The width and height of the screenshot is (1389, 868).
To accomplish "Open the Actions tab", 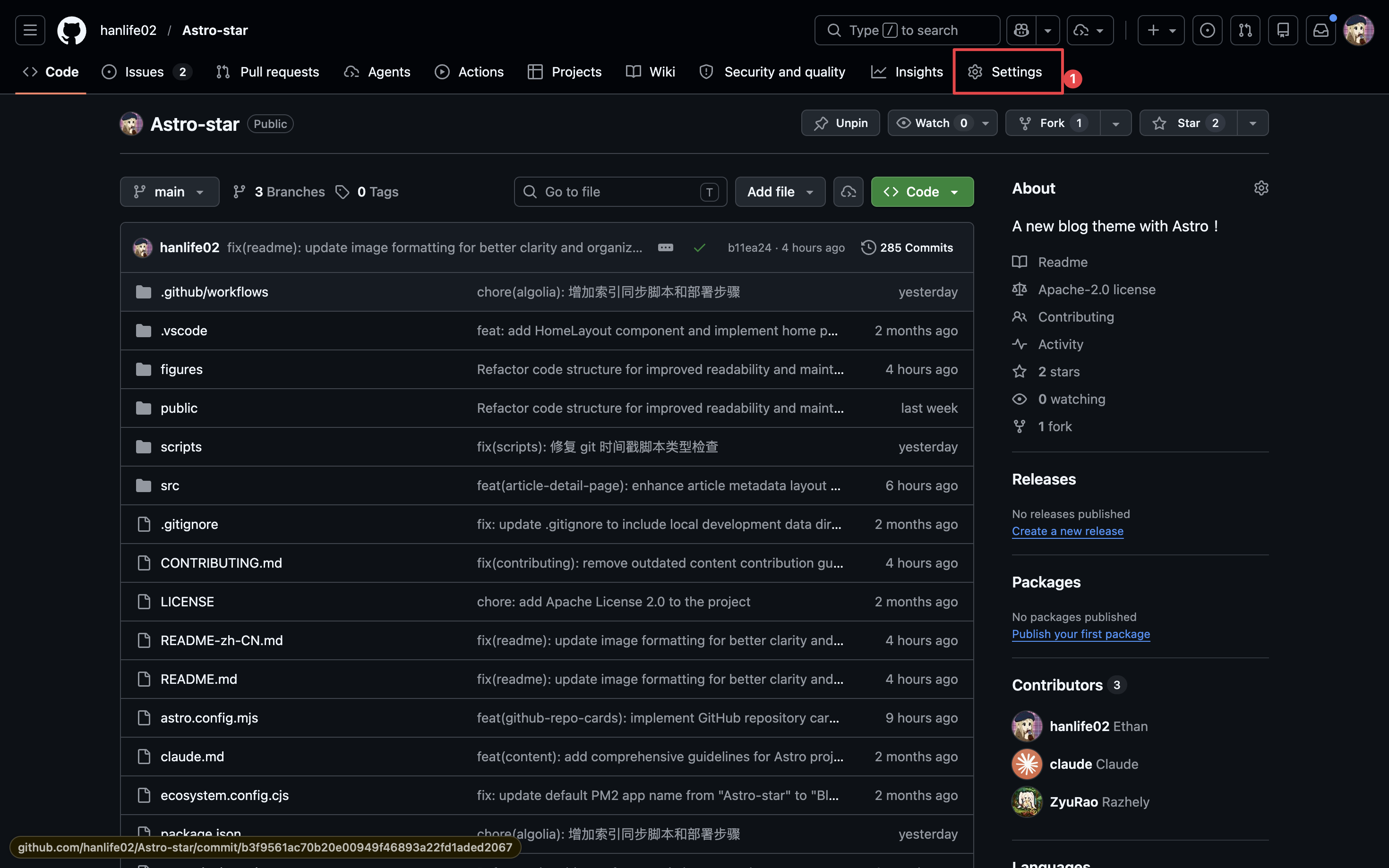I will (x=469, y=72).
